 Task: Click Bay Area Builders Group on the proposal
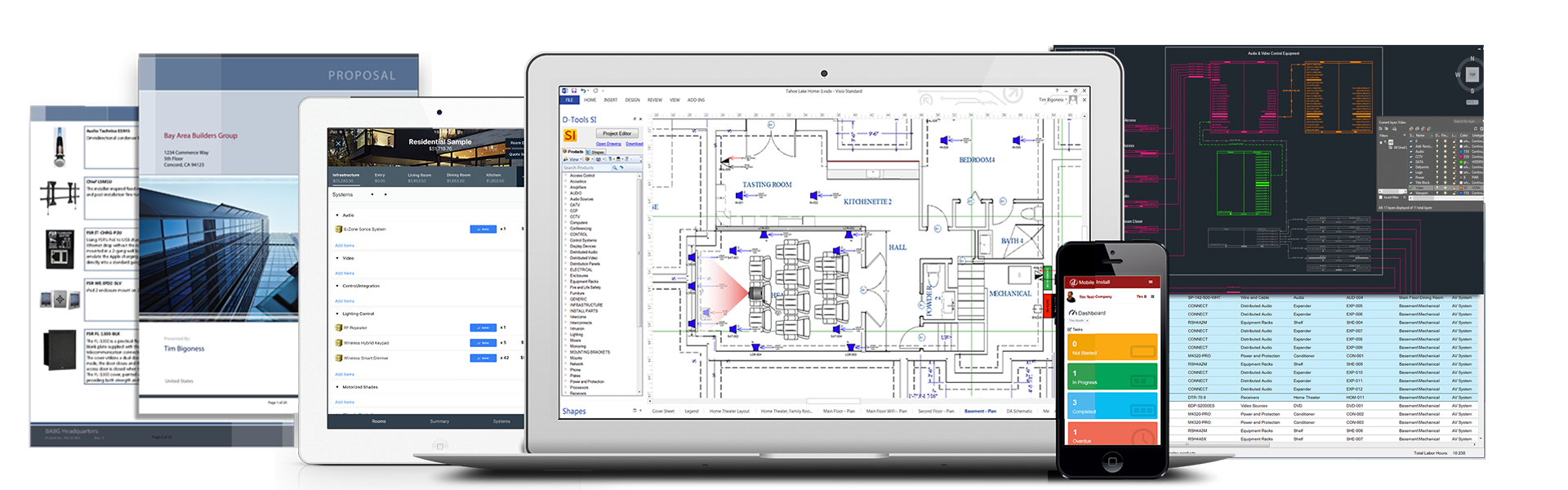(201, 136)
